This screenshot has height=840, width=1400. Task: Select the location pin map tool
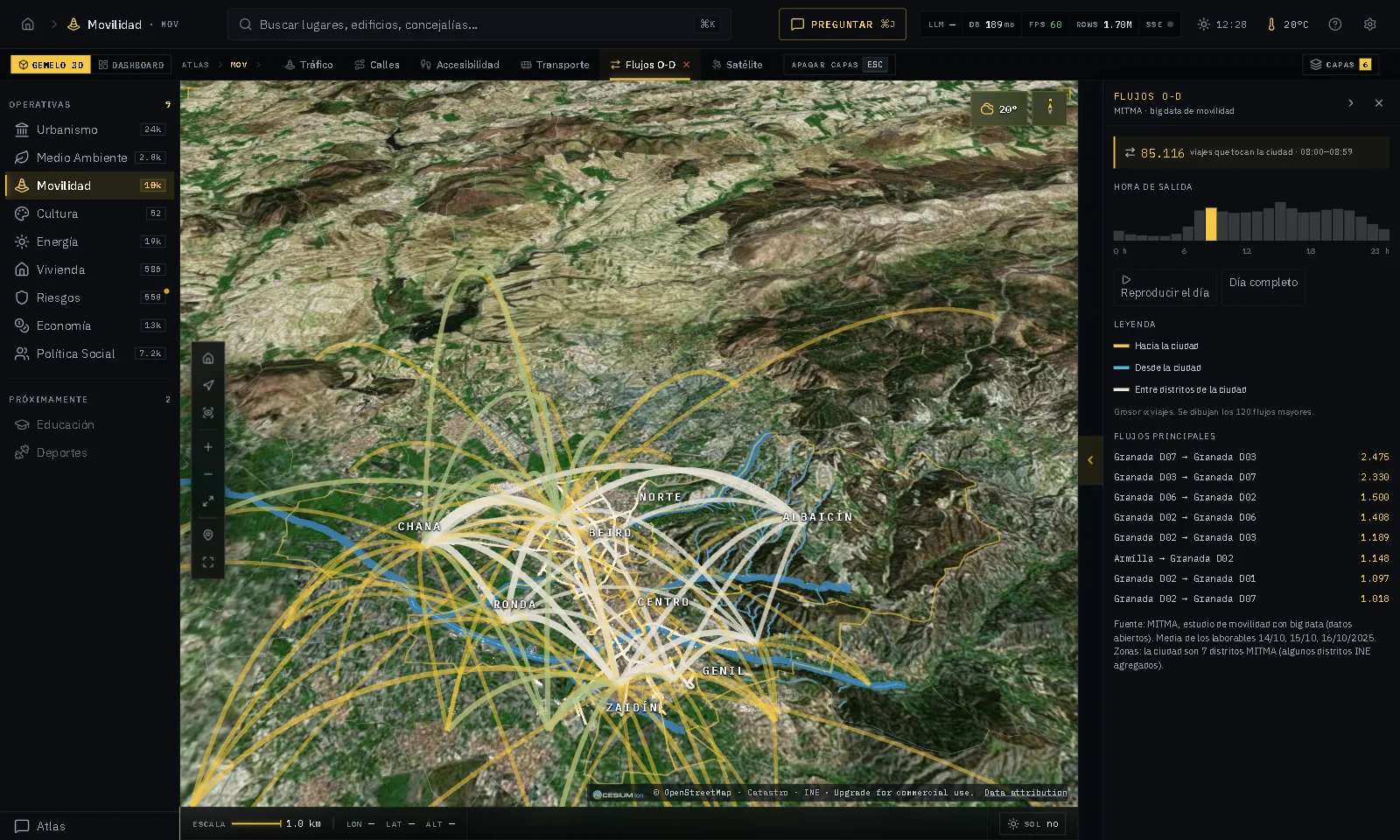pos(208,535)
